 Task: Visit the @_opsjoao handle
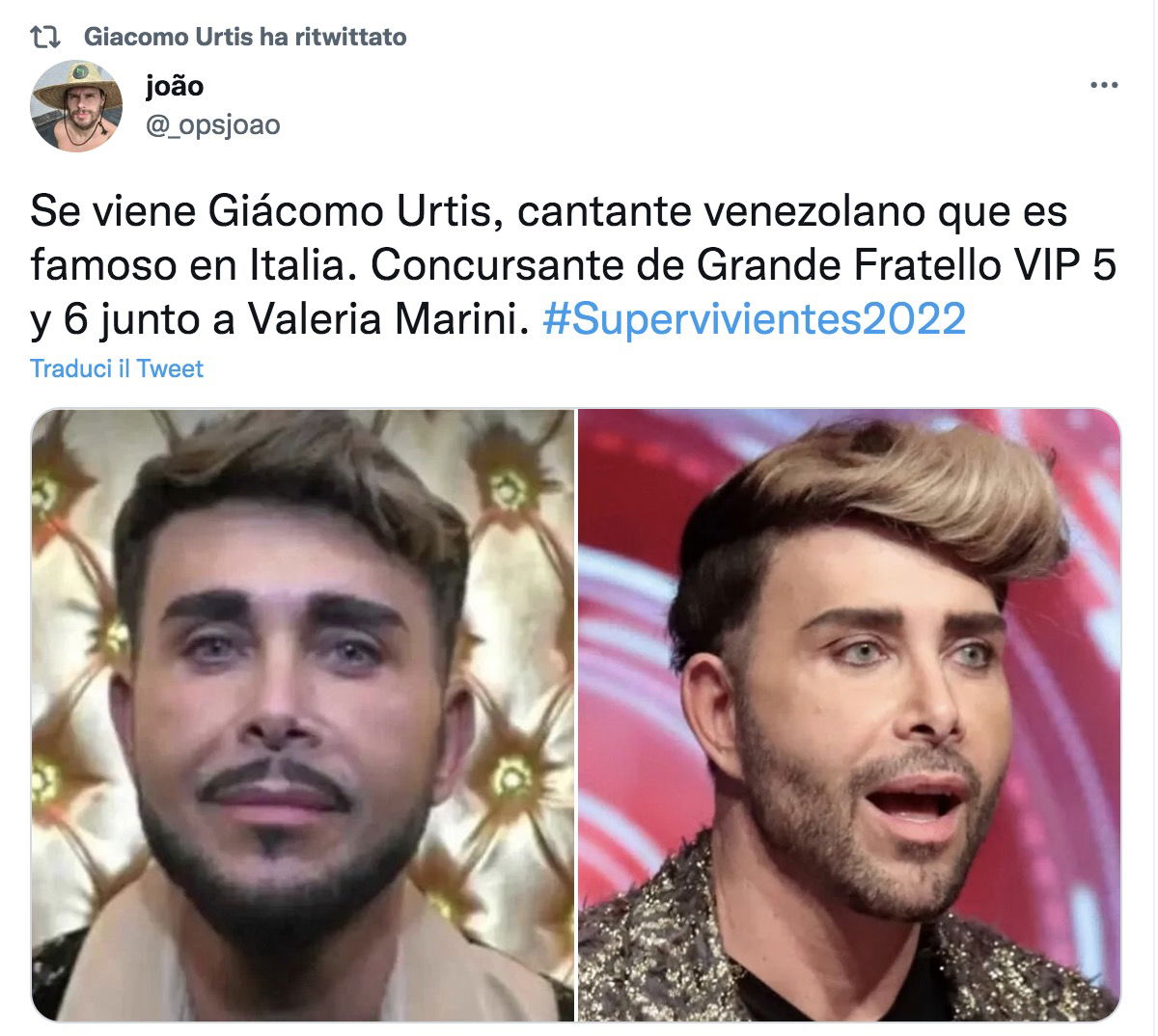tap(212, 124)
